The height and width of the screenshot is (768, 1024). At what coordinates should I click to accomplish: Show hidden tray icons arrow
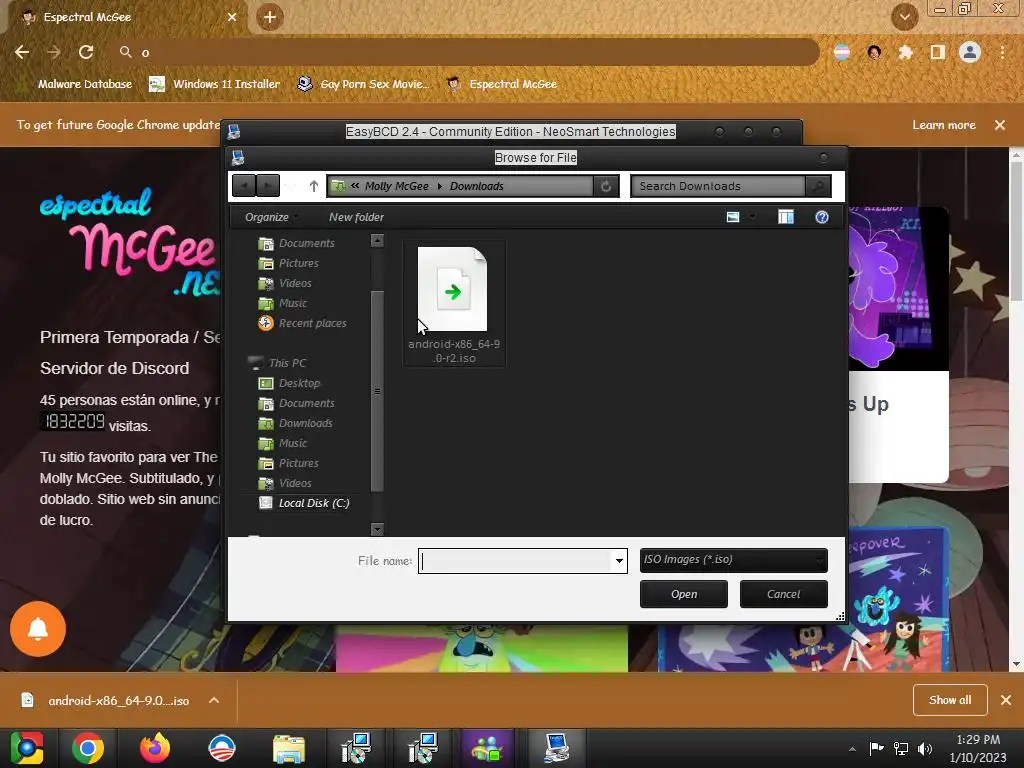pyautogui.click(x=852, y=749)
